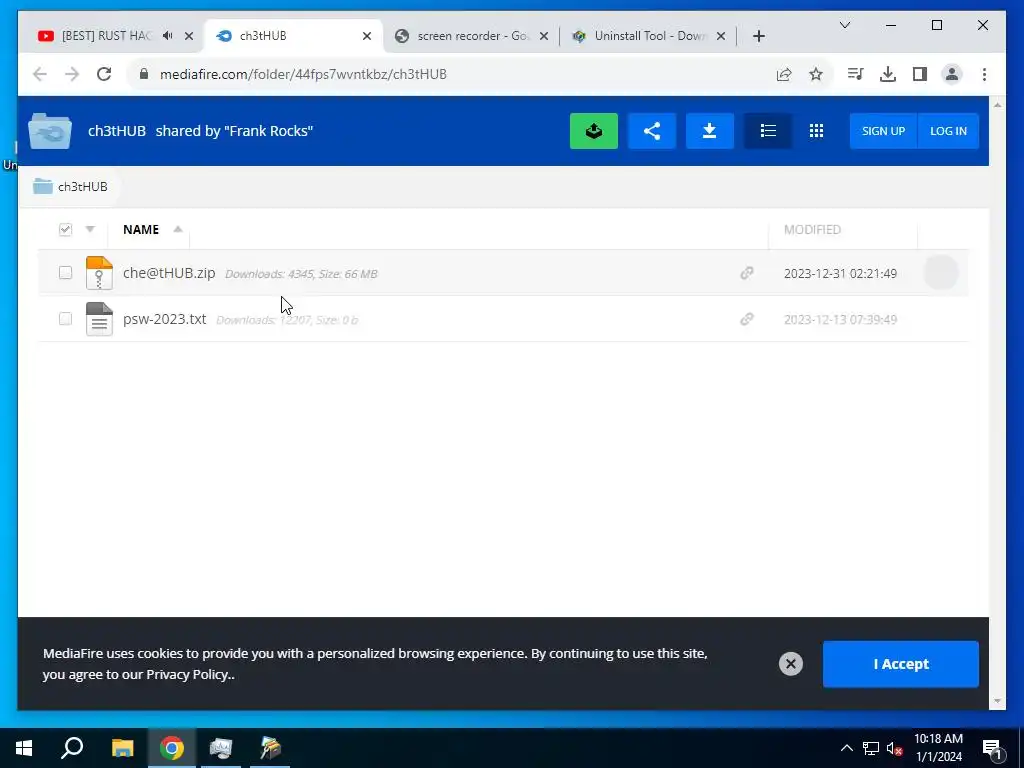
Task: Reload the page in Chrome
Action: (x=104, y=74)
